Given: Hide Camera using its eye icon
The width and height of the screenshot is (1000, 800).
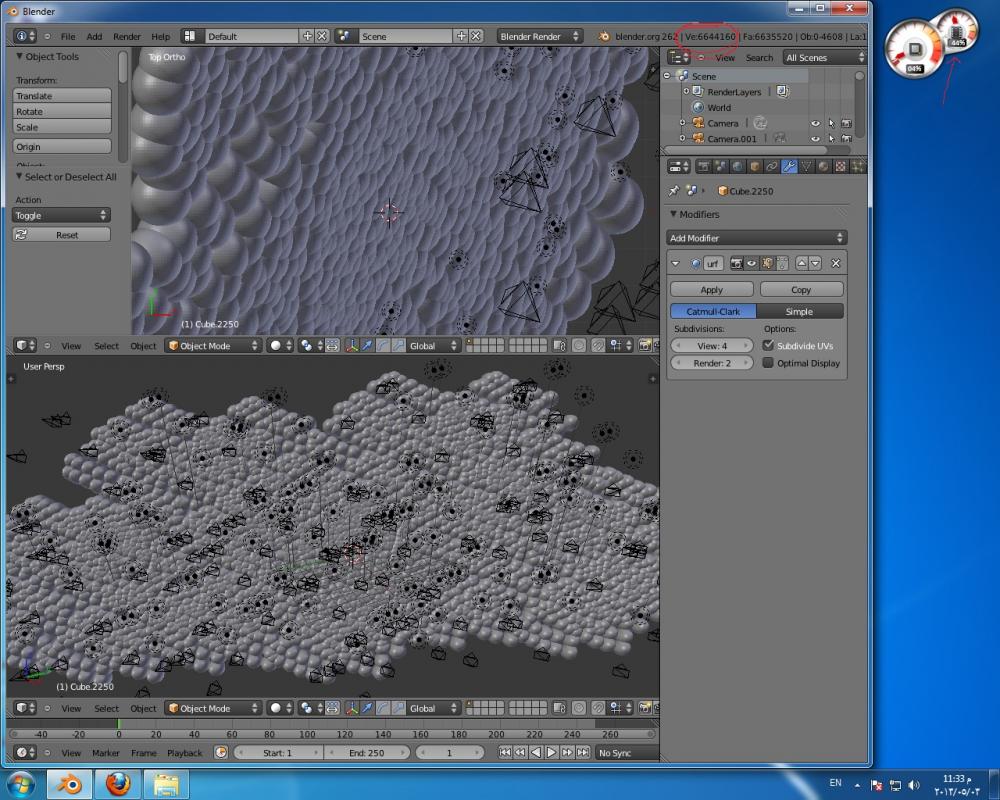Looking at the screenshot, I should [815, 123].
